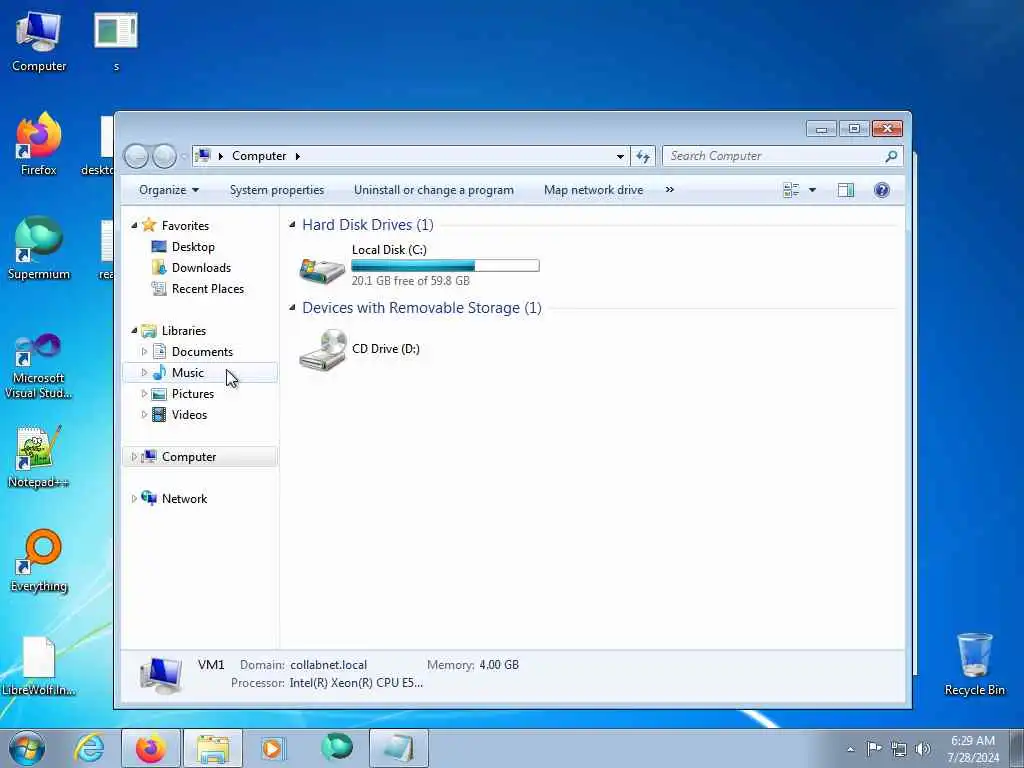Click the Windows Start button
The width and height of the screenshot is (1024, 768).
[27, 748]
